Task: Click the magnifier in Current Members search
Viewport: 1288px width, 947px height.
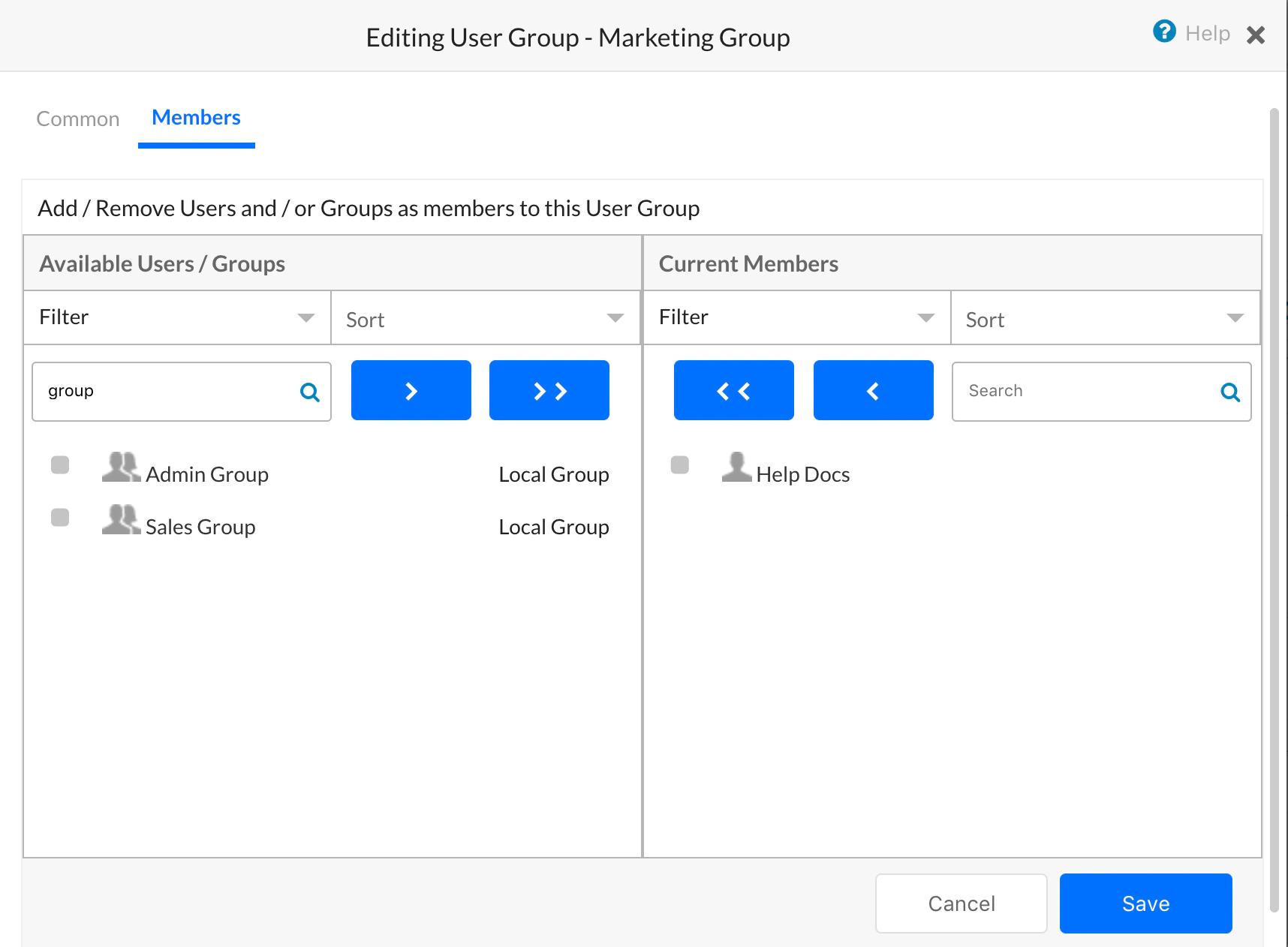Action: click(1229, 391)
